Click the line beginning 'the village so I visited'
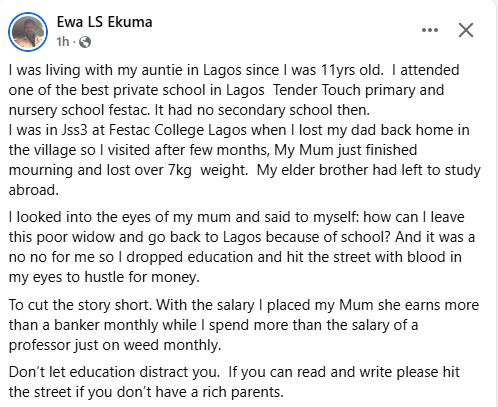The width and height of the screenshot is (498, 407). tap(213, 150)
